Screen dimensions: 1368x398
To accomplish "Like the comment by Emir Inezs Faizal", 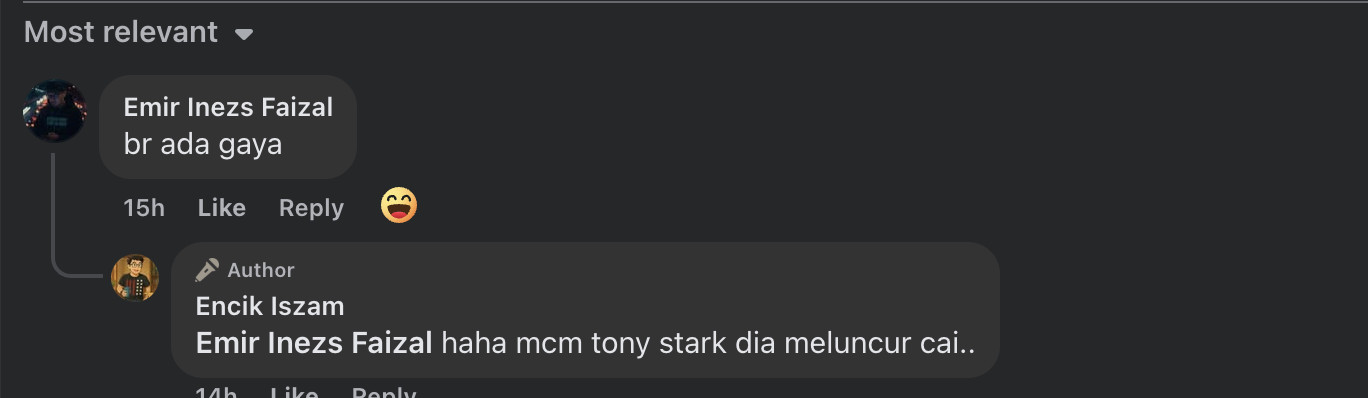I will coord(221,208).
